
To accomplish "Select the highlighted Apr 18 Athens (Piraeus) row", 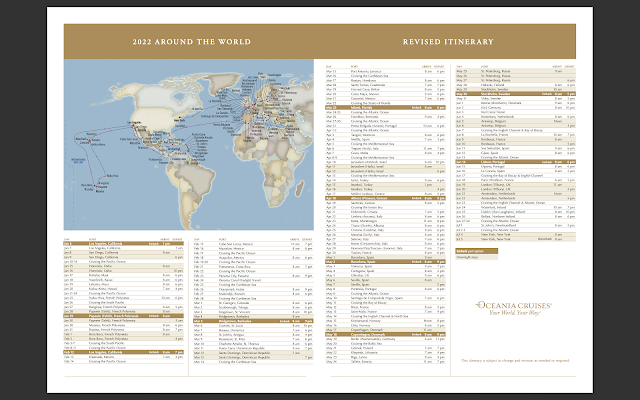I will (x=385, y=198).
